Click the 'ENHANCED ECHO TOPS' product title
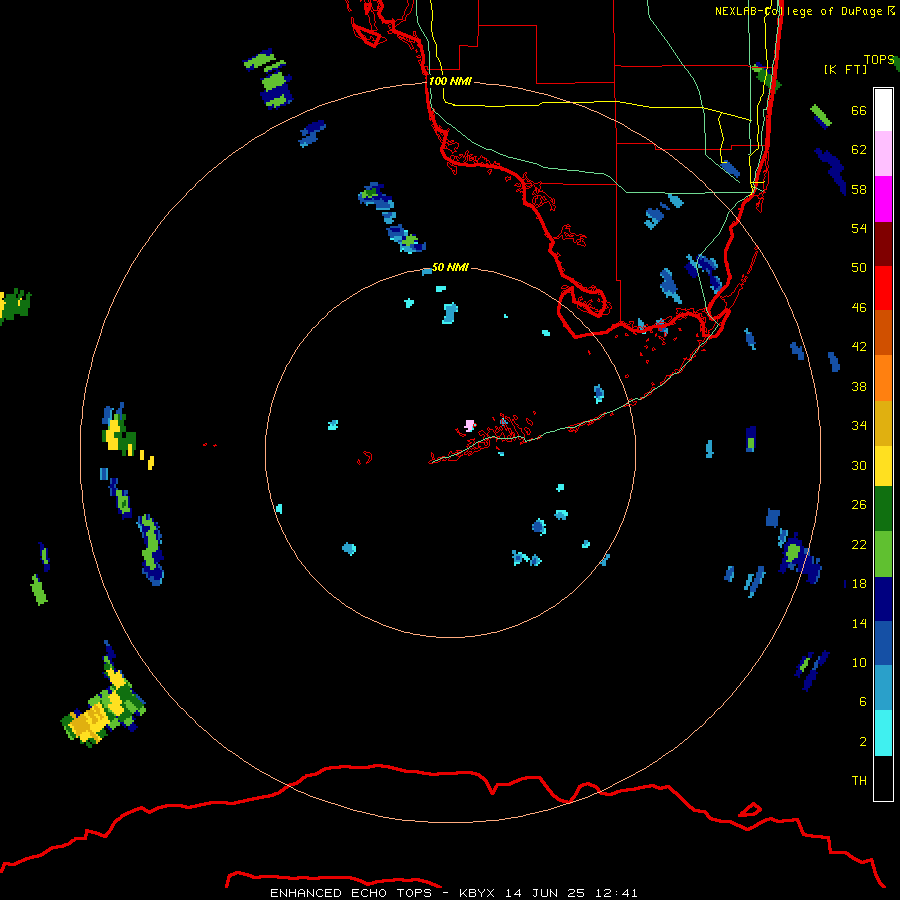The image size is (900, 900). coord(351,893)
